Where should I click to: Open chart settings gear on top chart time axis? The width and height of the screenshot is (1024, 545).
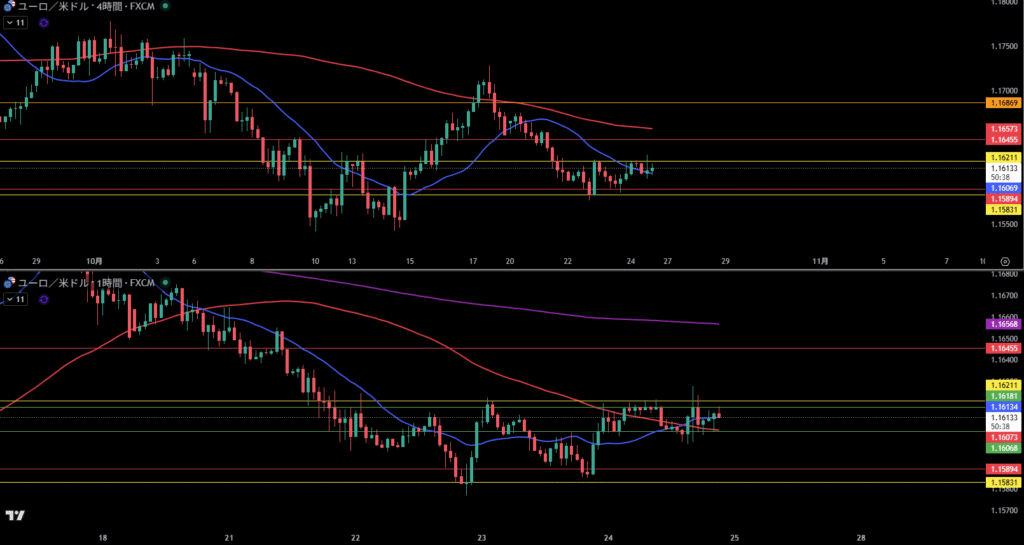1004,260
